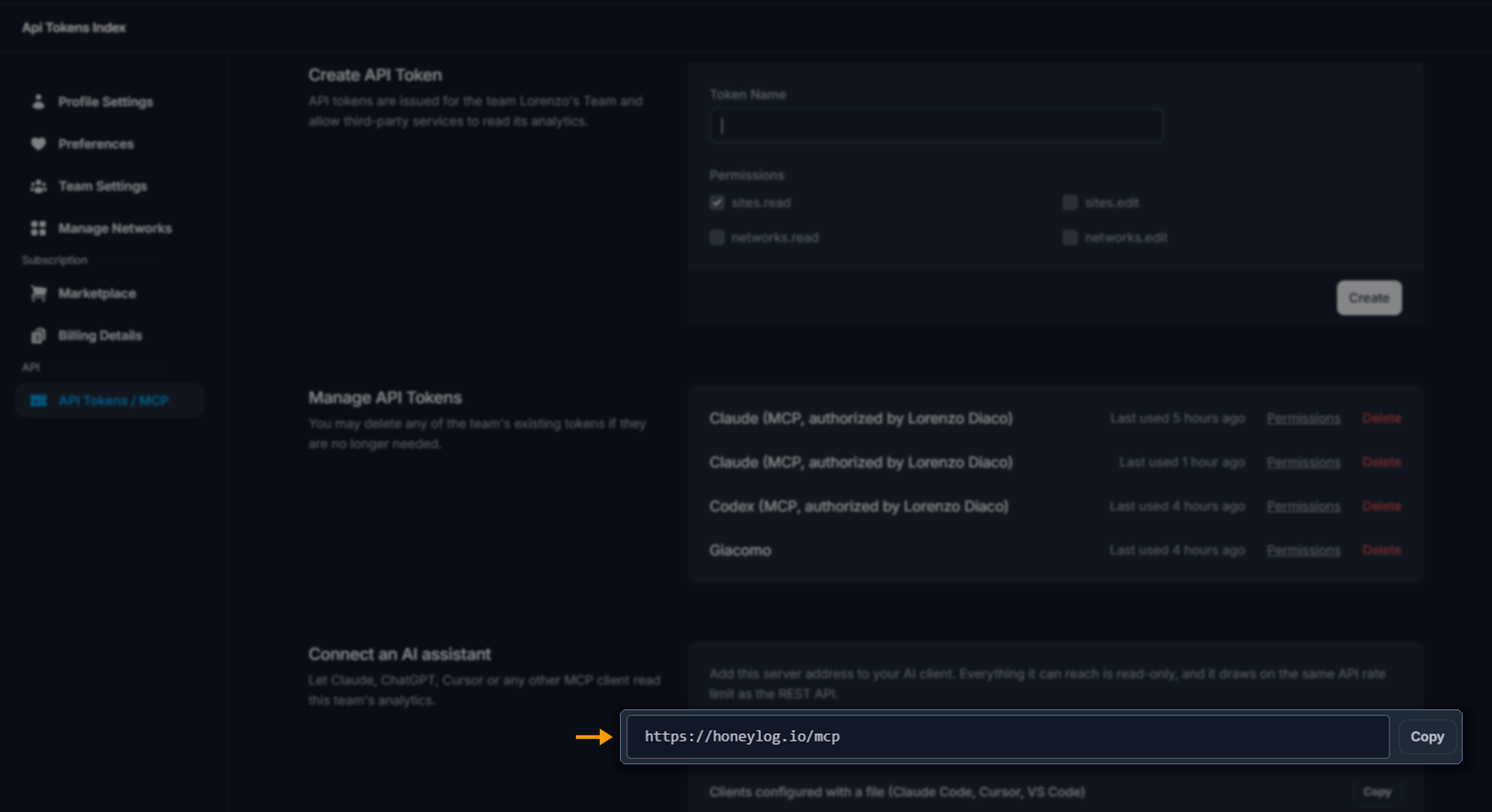Select API Tokens / MCP item
Image resolution: width=1492 pixels, height=812 pixels.
[x=109, y=401]
